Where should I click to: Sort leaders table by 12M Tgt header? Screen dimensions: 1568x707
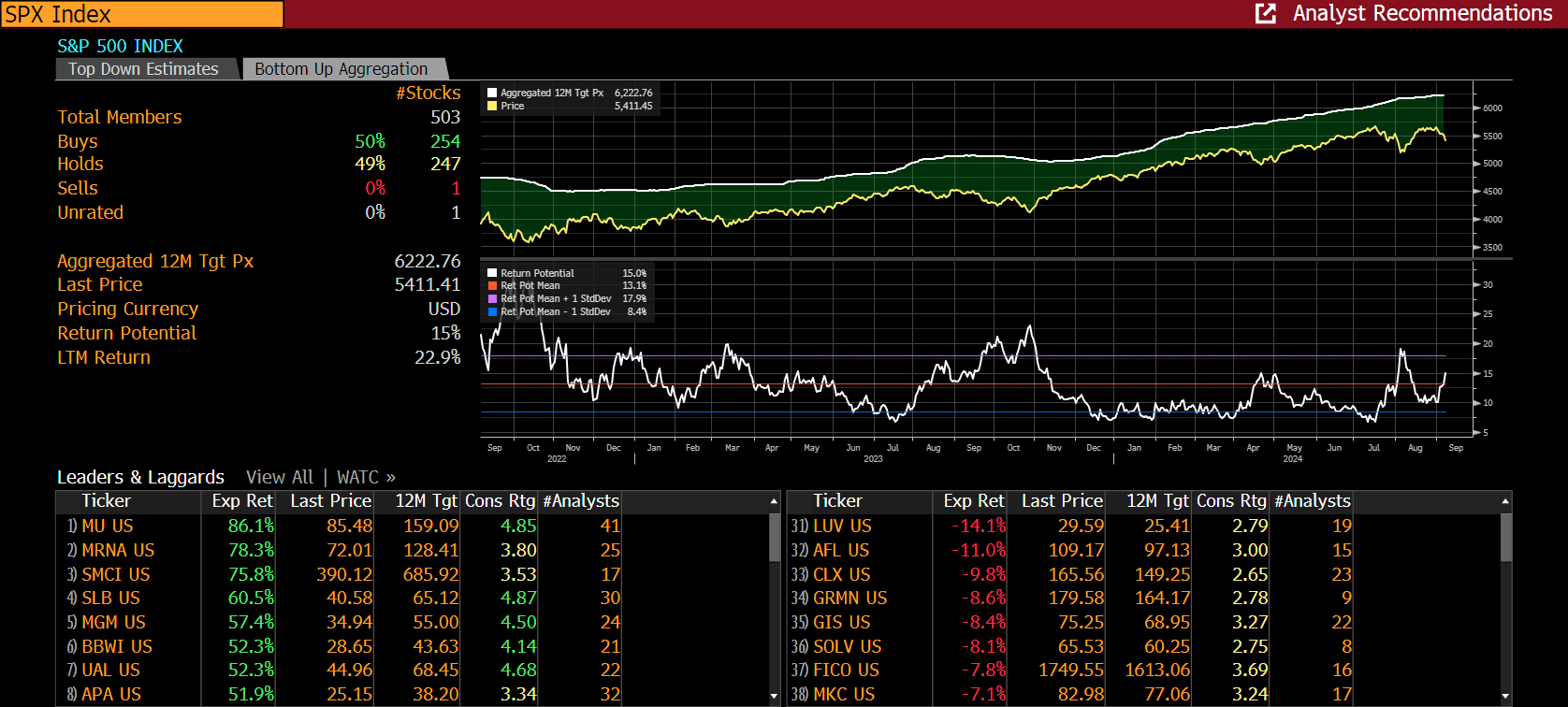418,501
